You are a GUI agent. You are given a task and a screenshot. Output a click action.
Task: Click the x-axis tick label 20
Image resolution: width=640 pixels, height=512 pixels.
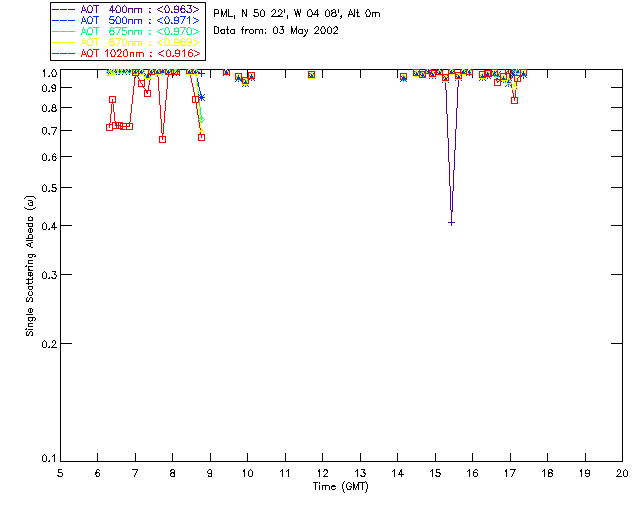point(622,473)
